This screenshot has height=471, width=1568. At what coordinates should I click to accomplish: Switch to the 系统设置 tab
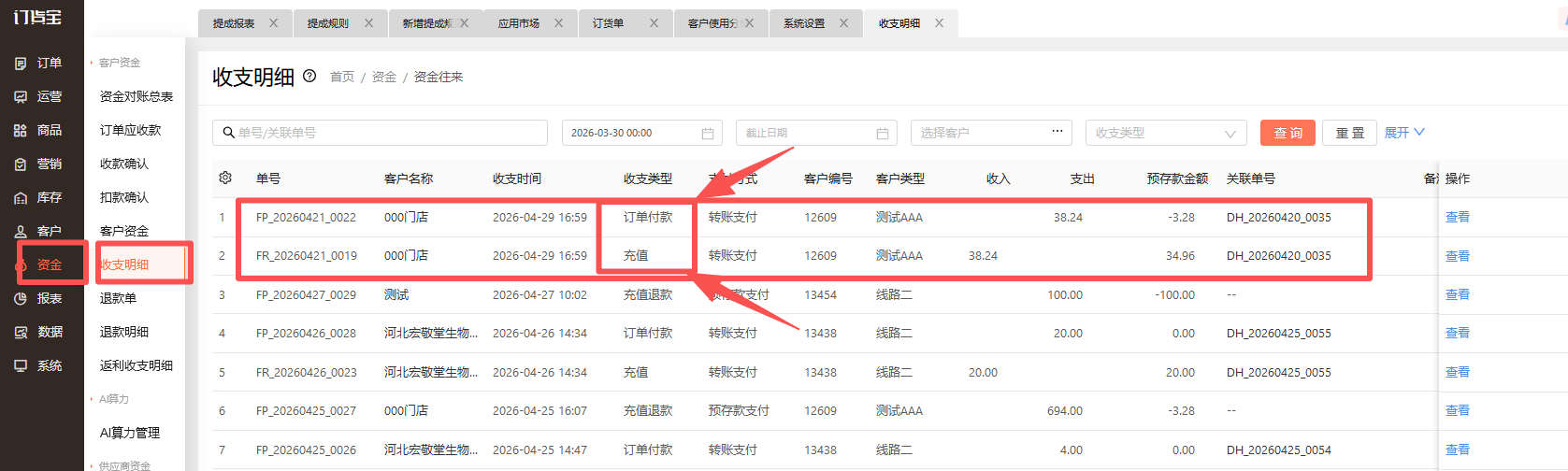coord(804,23)
